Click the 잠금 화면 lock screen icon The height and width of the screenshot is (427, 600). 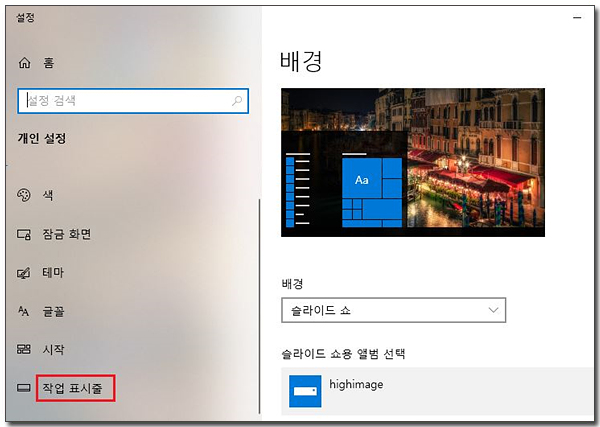point(24,234)
